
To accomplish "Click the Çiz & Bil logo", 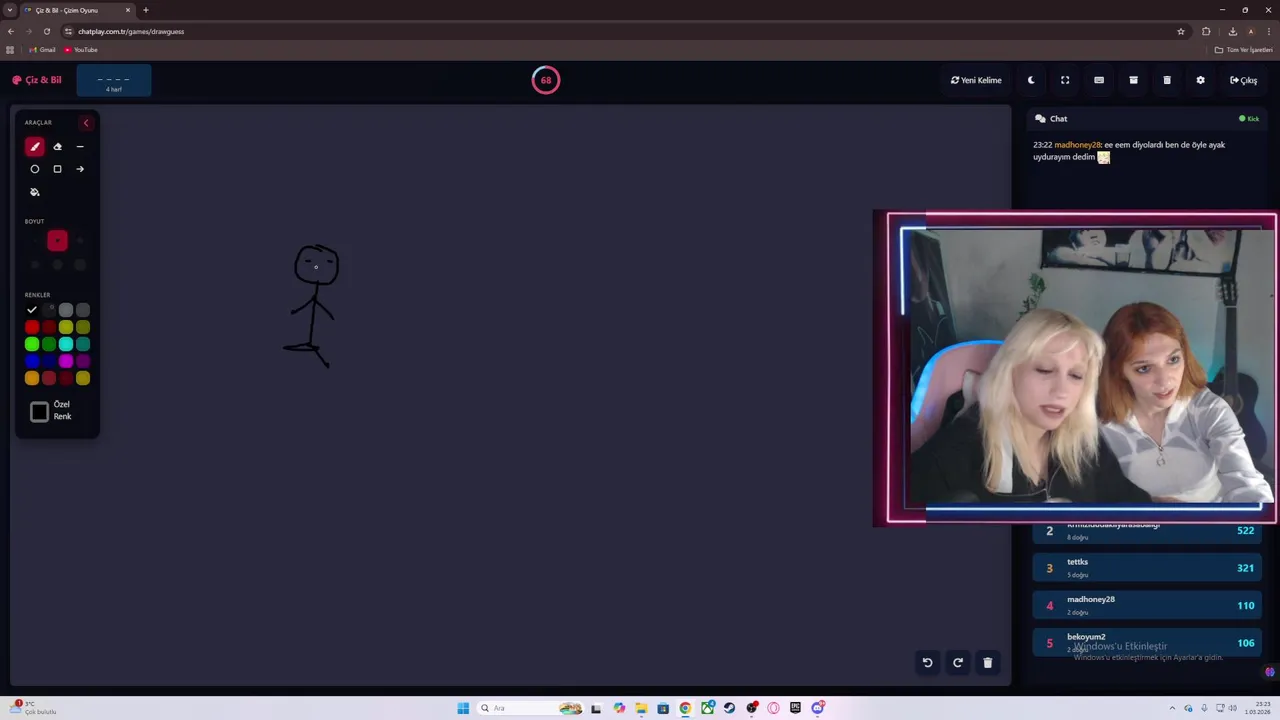I will pos(37,80).
